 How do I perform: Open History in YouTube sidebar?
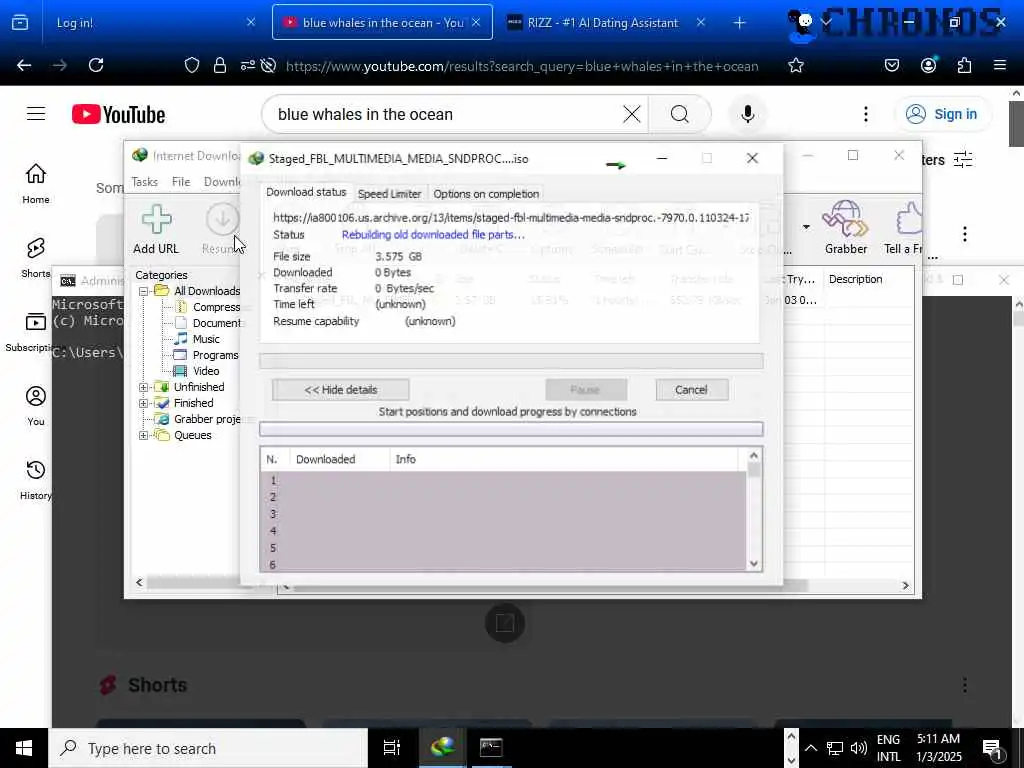coord(36,479)
